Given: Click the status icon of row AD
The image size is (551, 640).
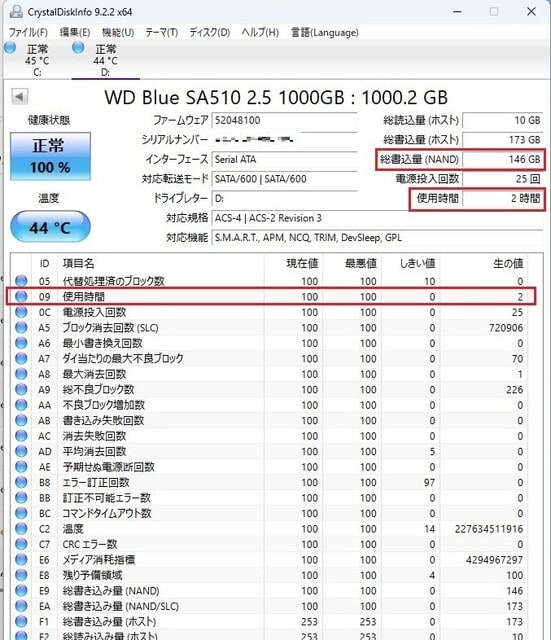Looking at the screenshot, I should (x=21, y=451).
